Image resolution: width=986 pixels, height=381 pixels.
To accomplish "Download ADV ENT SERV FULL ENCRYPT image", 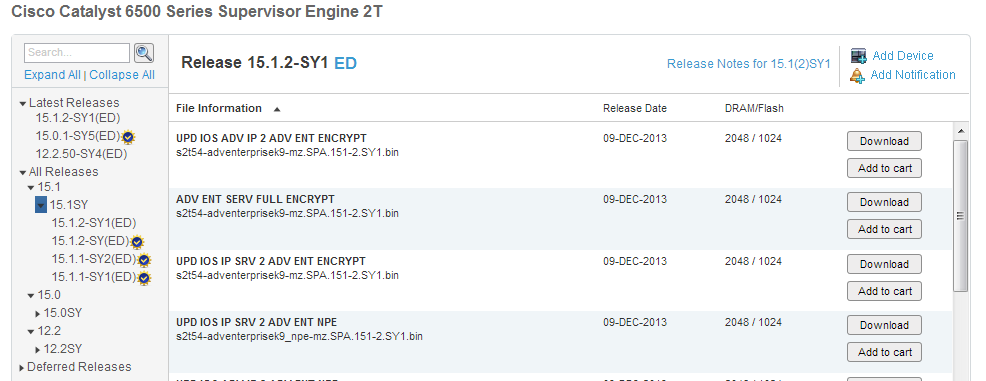I will [884, 202].
